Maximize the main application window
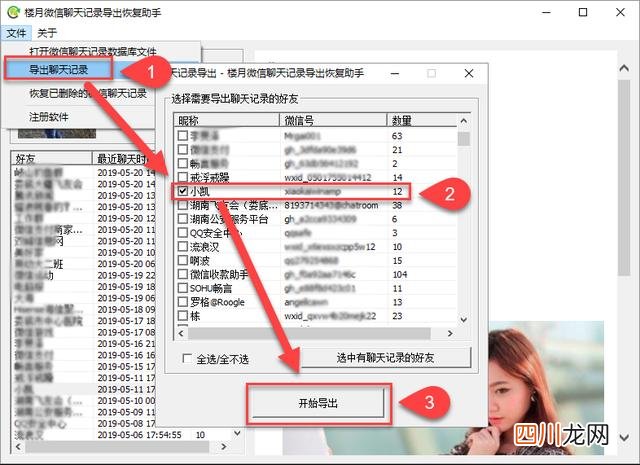 click(583, 12)
